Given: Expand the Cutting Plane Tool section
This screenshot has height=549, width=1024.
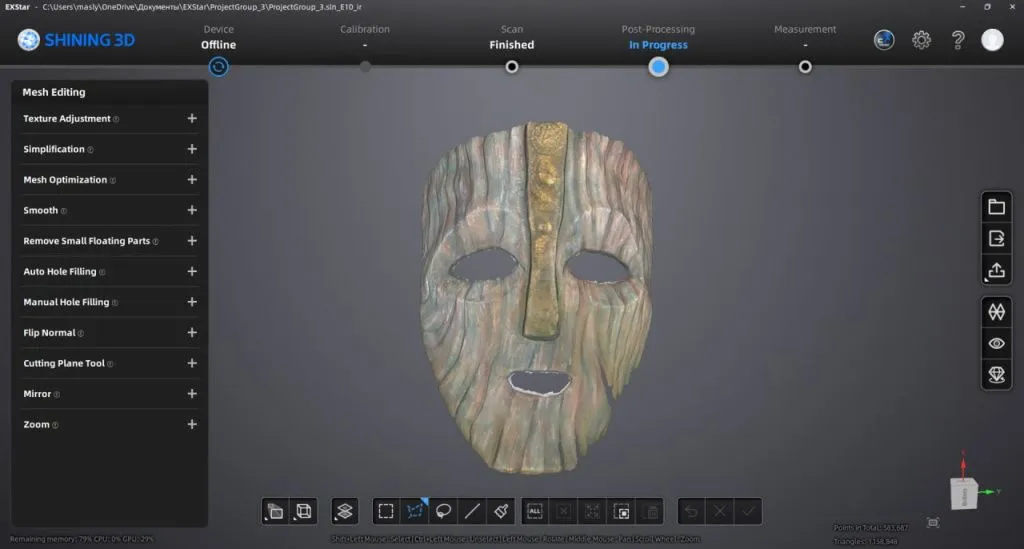Looking at the screenshot, I should click(192, 363).
